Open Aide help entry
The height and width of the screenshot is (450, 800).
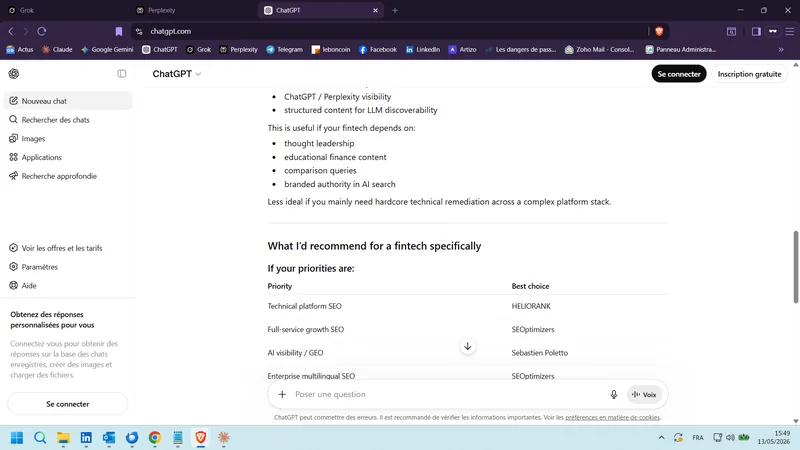[x=68, y=286]
